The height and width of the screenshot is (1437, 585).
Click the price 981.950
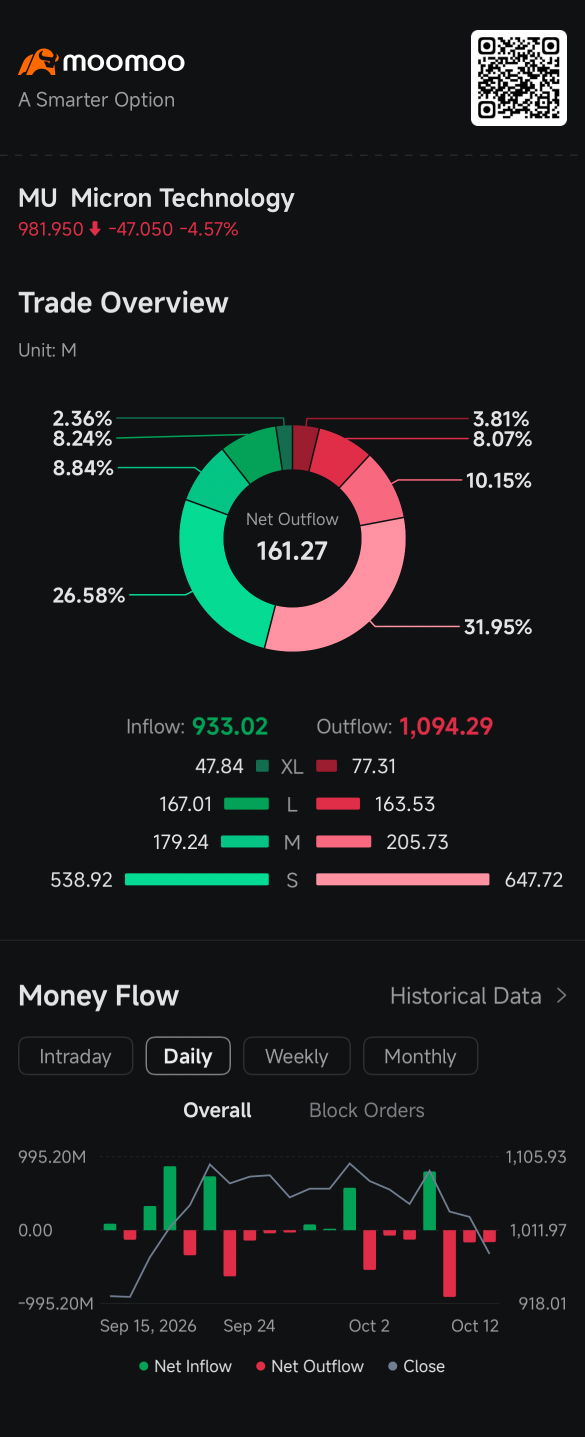[51, 229]
